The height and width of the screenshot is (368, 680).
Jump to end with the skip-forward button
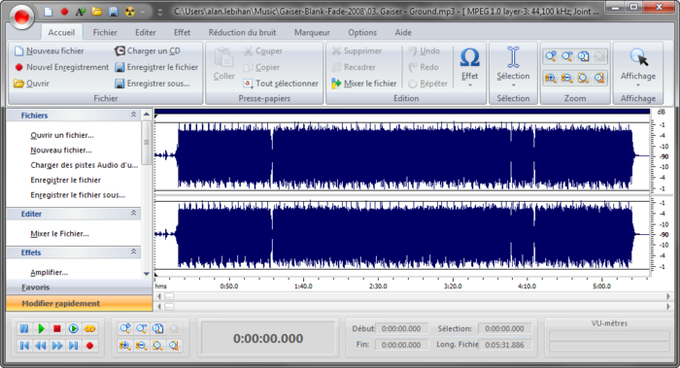tap(73, 345)
